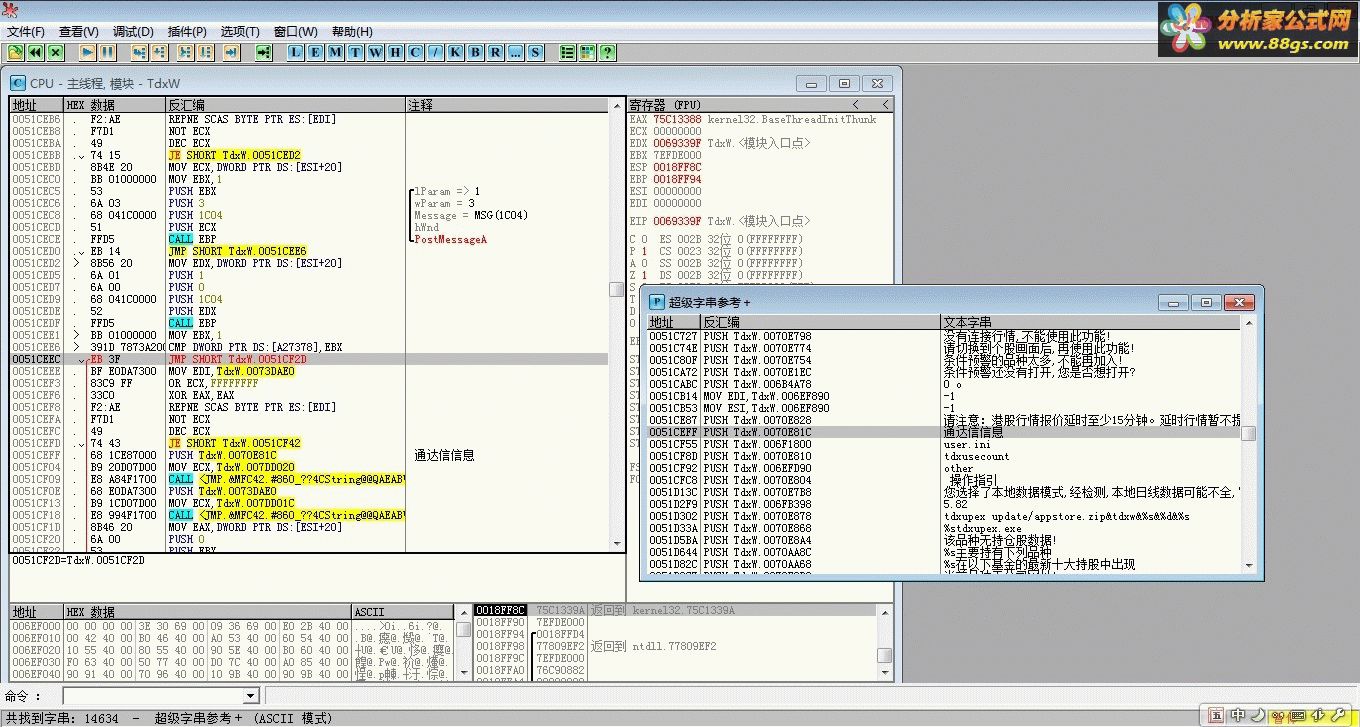This screenshot has width=1360, height=727.
Task: Open the 调试(D) menu
Action: click(133, 32)
